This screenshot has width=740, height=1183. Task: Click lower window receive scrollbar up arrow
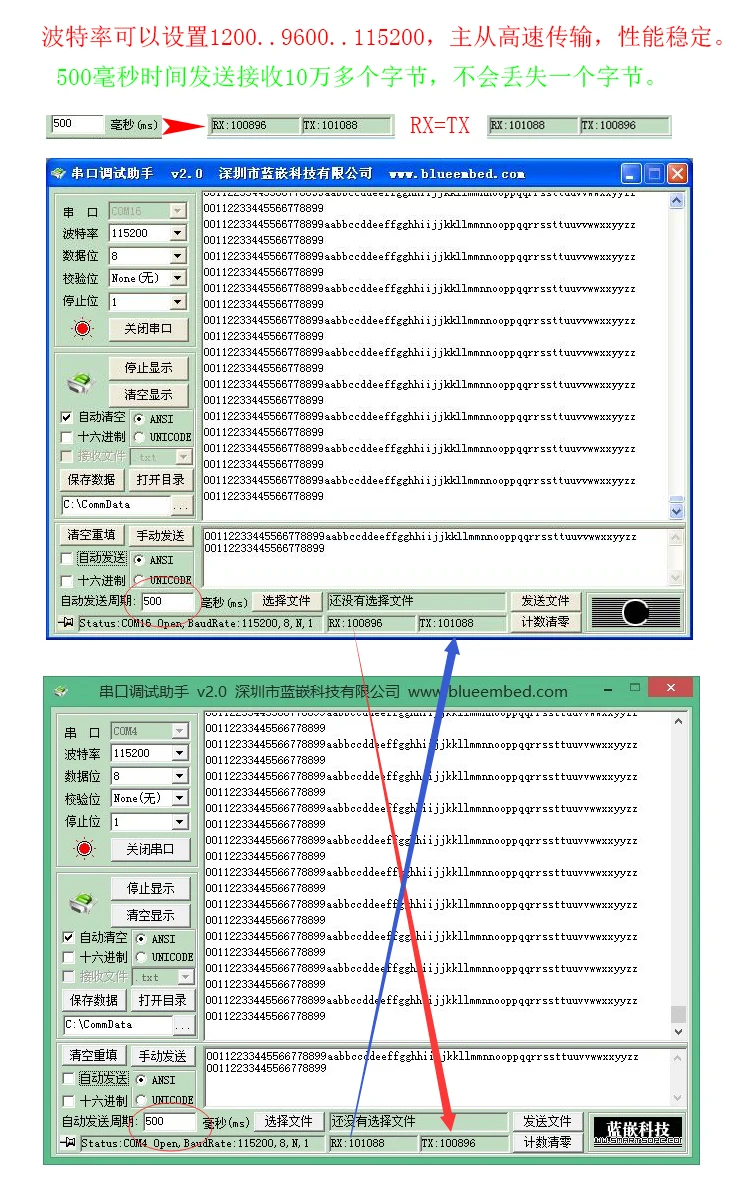[x=678, y=721]
